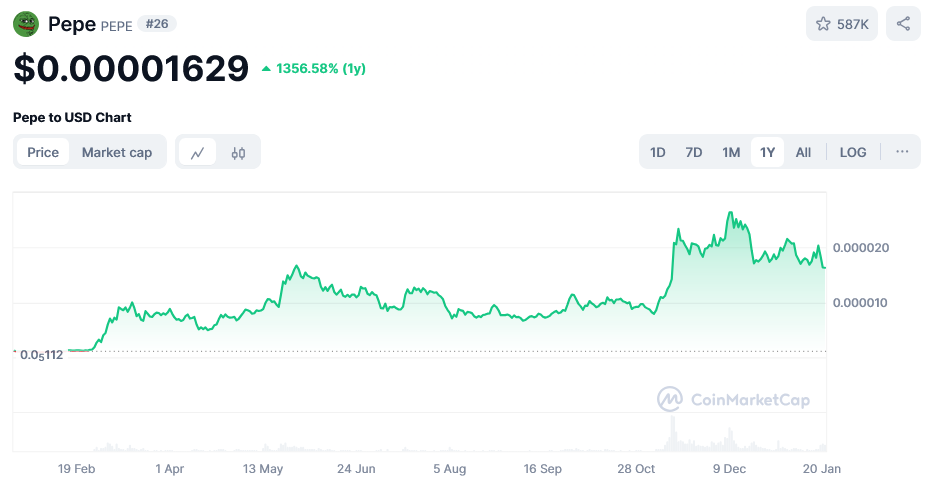Click the 28 Oct date label

(x=636, y=469)
